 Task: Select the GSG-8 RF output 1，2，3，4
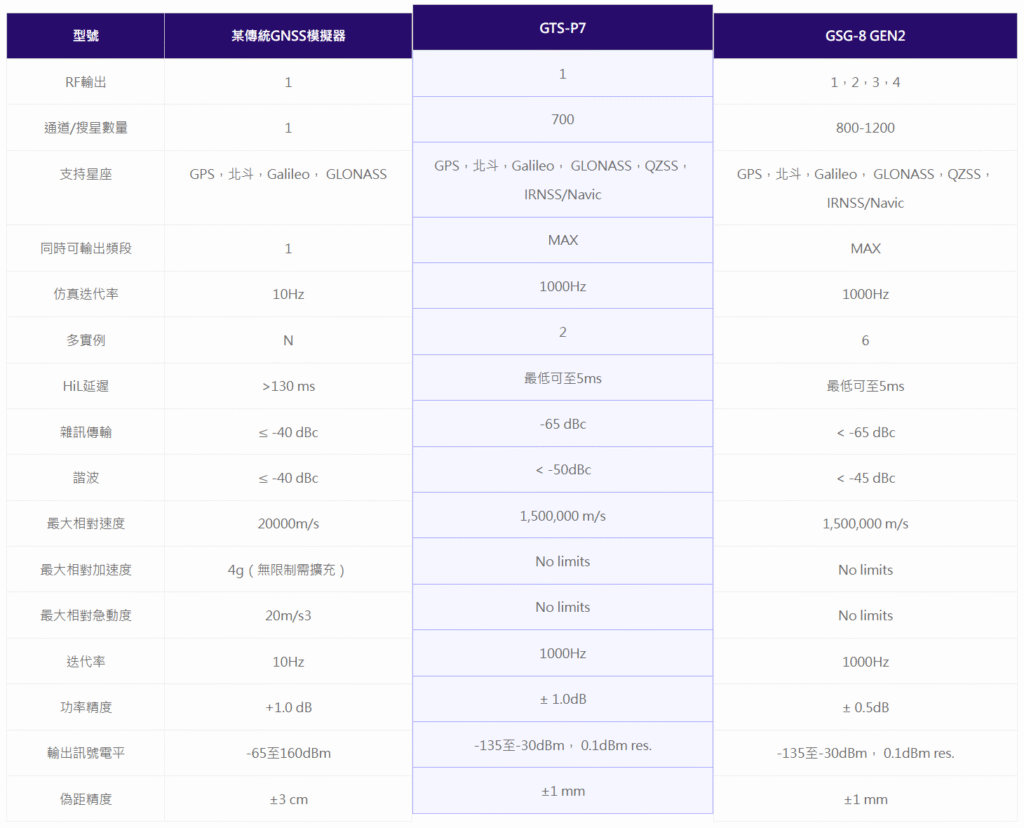tap(865, 82)
